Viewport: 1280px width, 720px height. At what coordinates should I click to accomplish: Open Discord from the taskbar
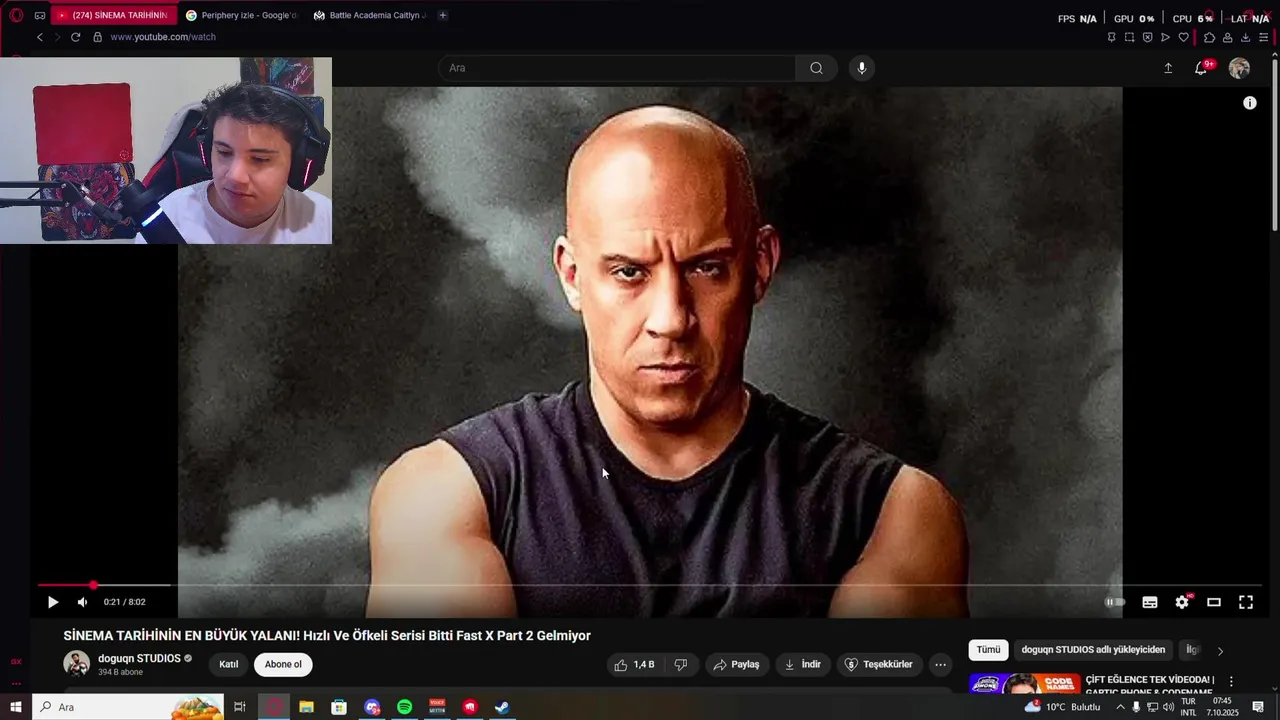pyautogui.click(x=372, y=707)
